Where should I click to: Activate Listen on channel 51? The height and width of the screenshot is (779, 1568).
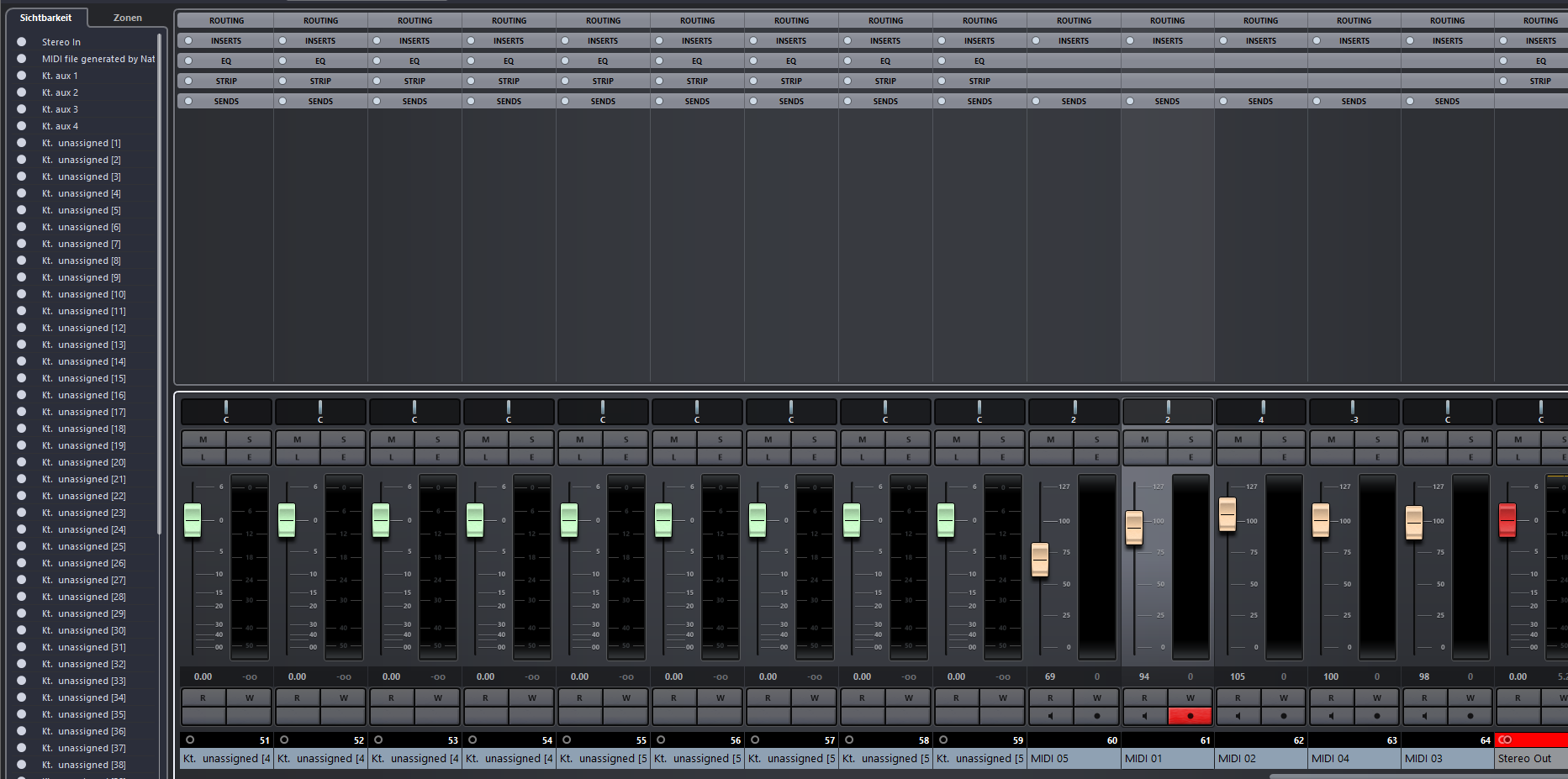(x=203, y=457)
